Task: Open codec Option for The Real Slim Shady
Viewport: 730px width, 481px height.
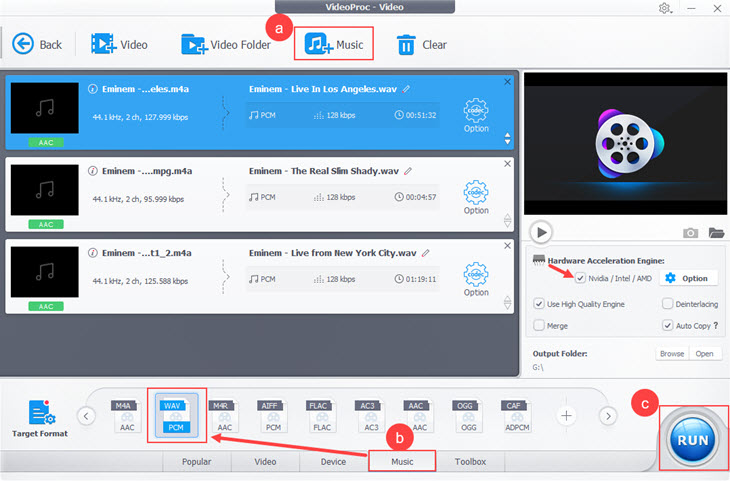Action: [476, 198]
